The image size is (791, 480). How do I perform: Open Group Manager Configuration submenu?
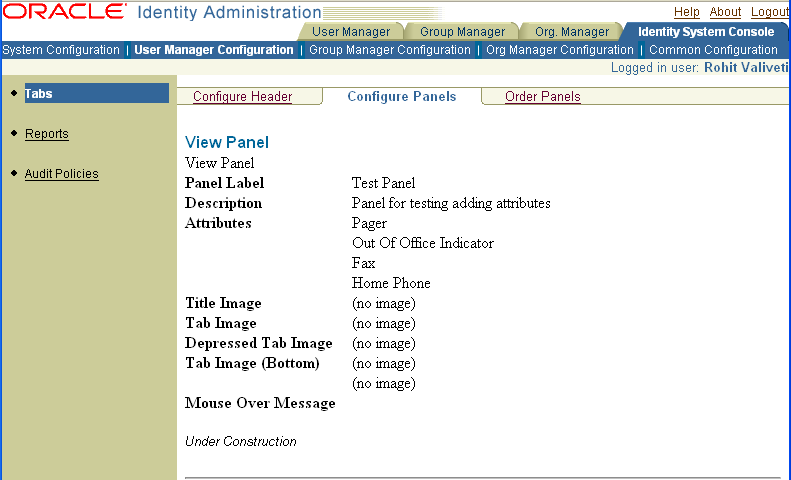click(x=389, y=50)
